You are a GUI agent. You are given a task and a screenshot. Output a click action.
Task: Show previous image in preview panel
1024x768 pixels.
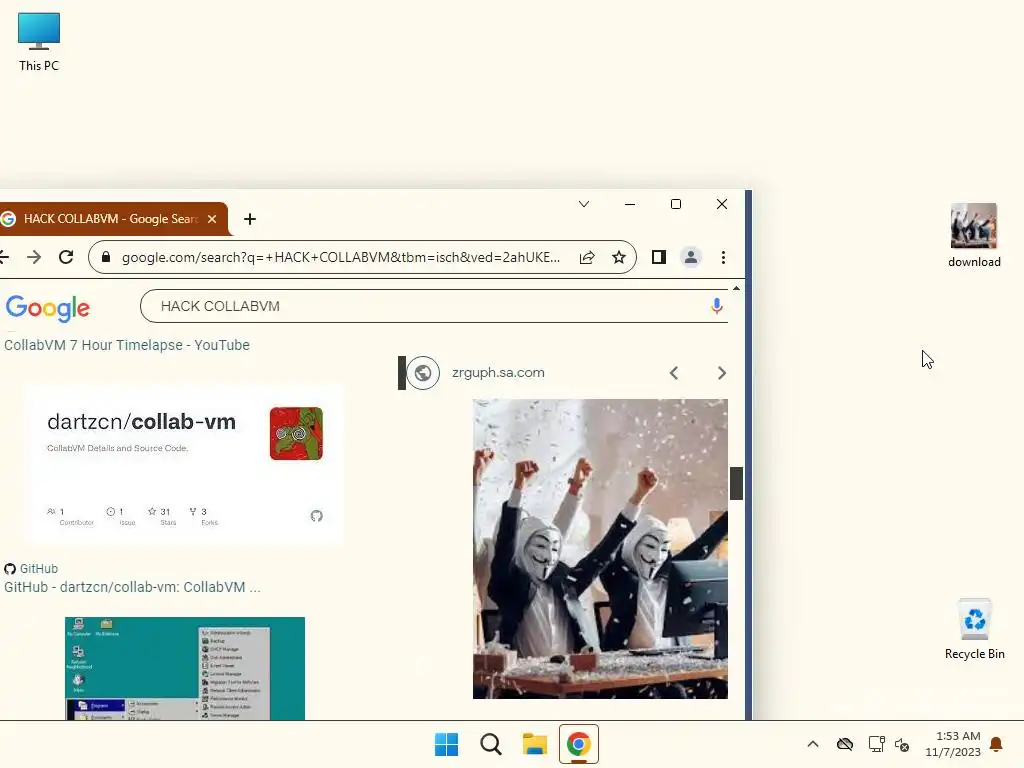pyautogui.click(x=674, y=373)
